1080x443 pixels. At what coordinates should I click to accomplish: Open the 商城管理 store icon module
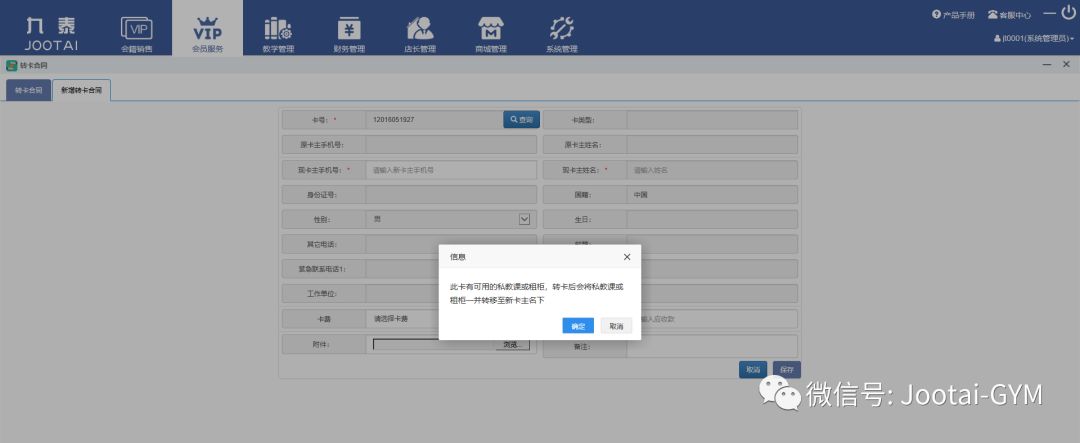(x=491, y=34)
